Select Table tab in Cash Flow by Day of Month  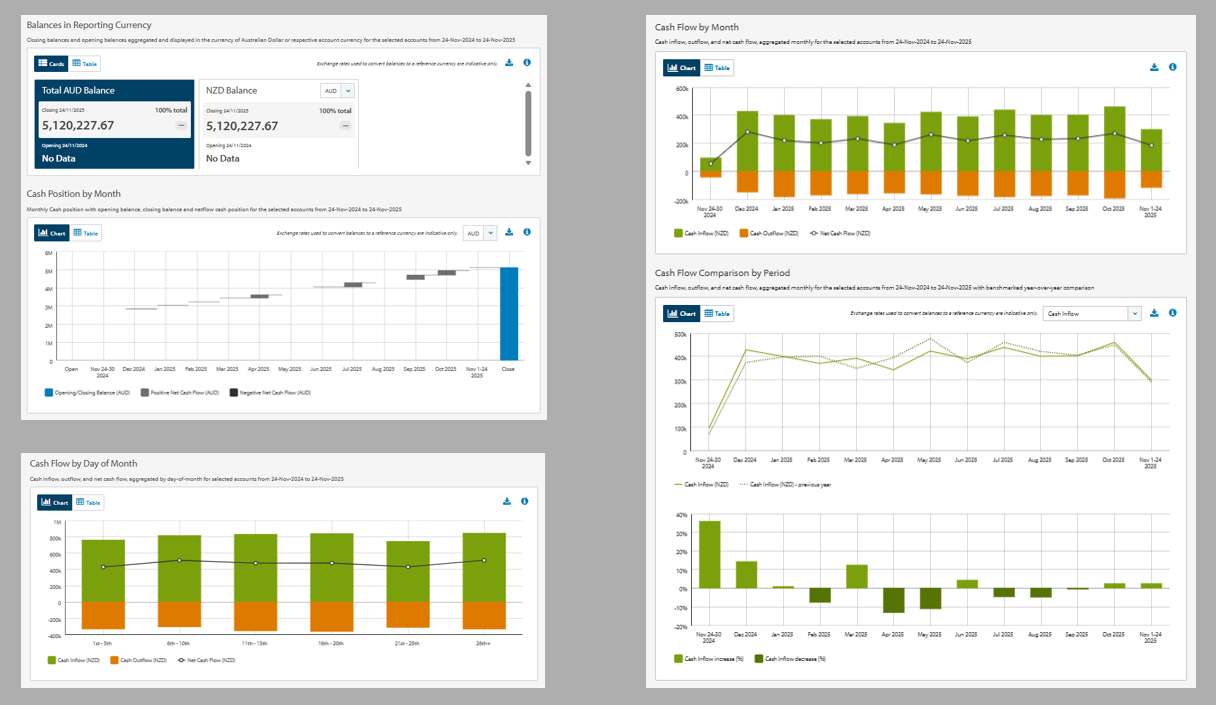coord(87,502)
